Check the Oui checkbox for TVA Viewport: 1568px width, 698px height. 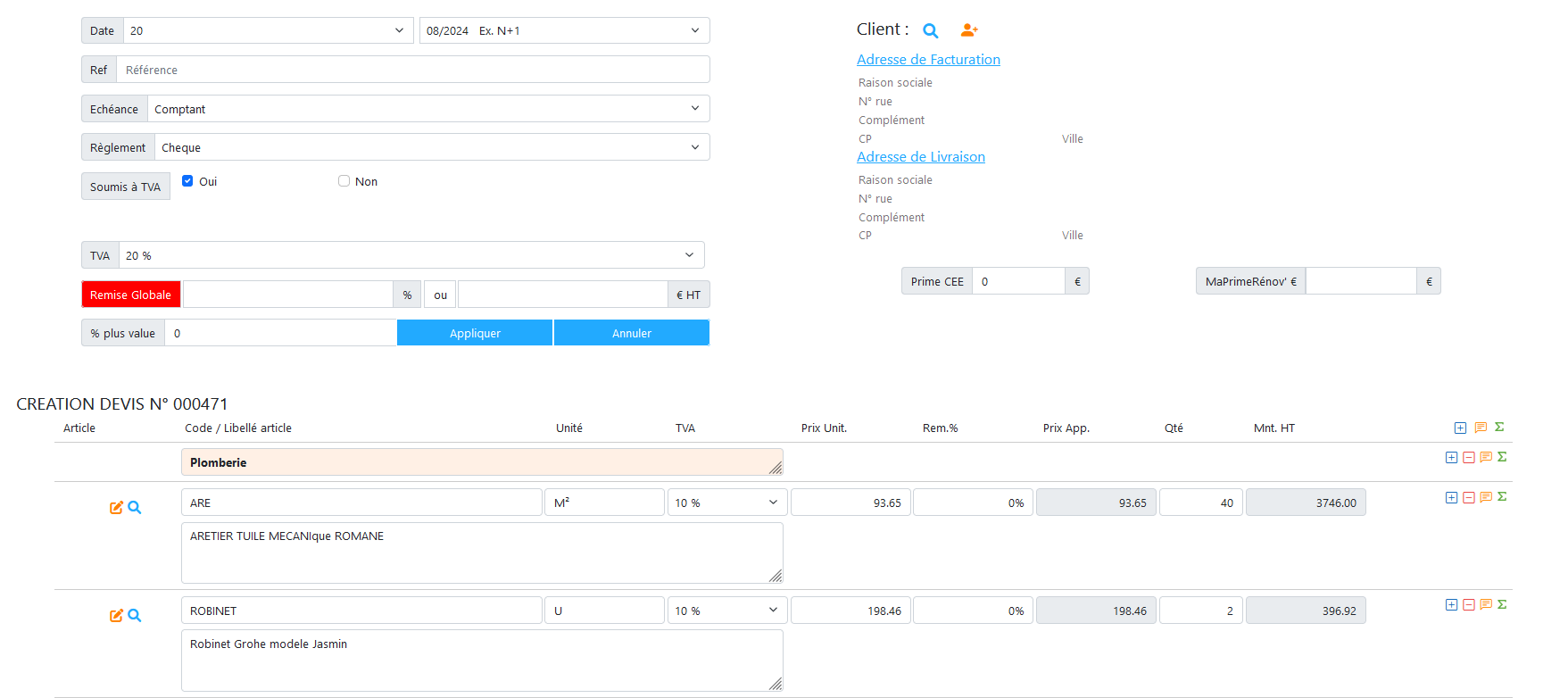click(187, 180)
